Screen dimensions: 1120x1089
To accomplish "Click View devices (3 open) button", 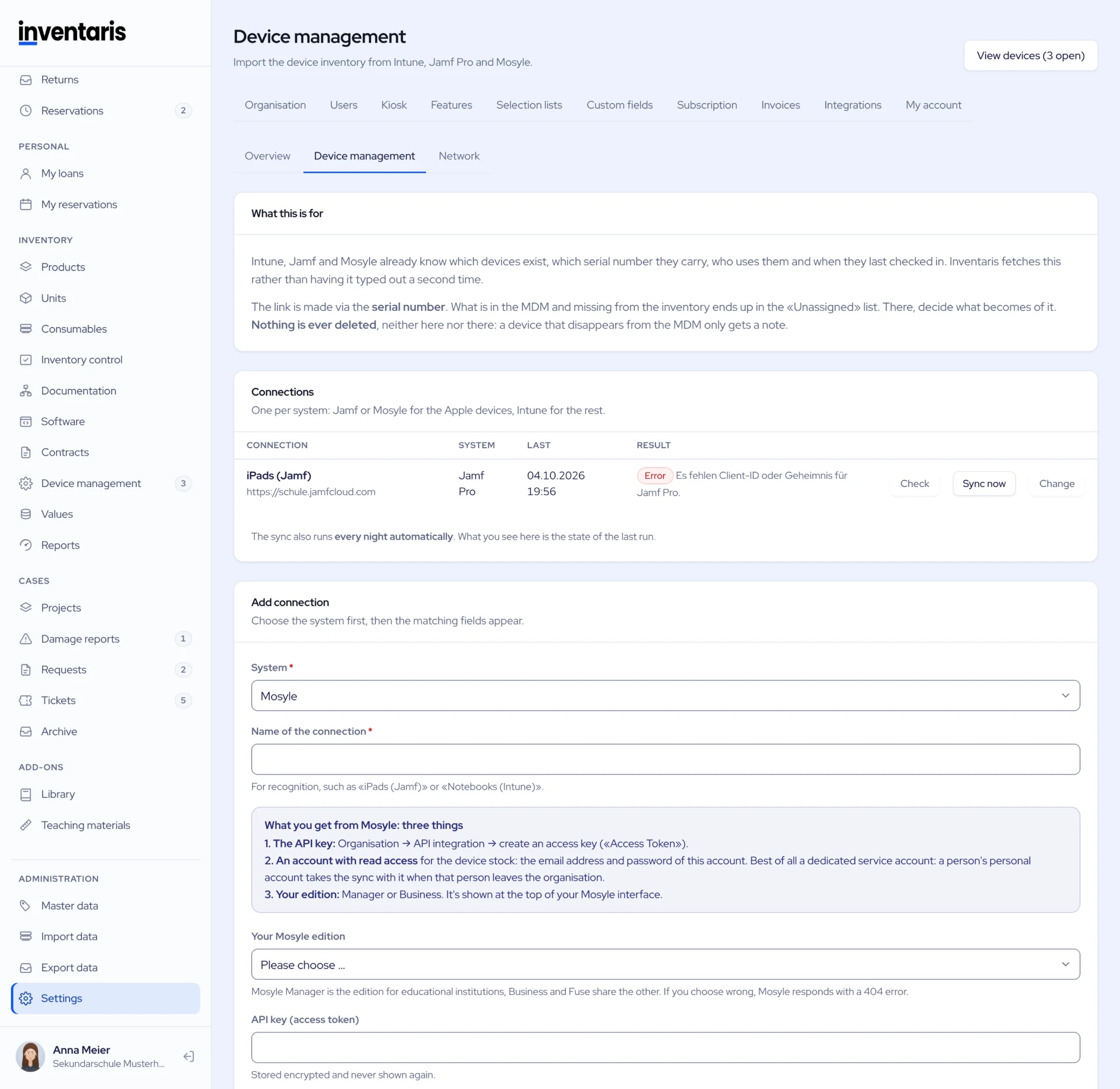I will (1030, 55).
